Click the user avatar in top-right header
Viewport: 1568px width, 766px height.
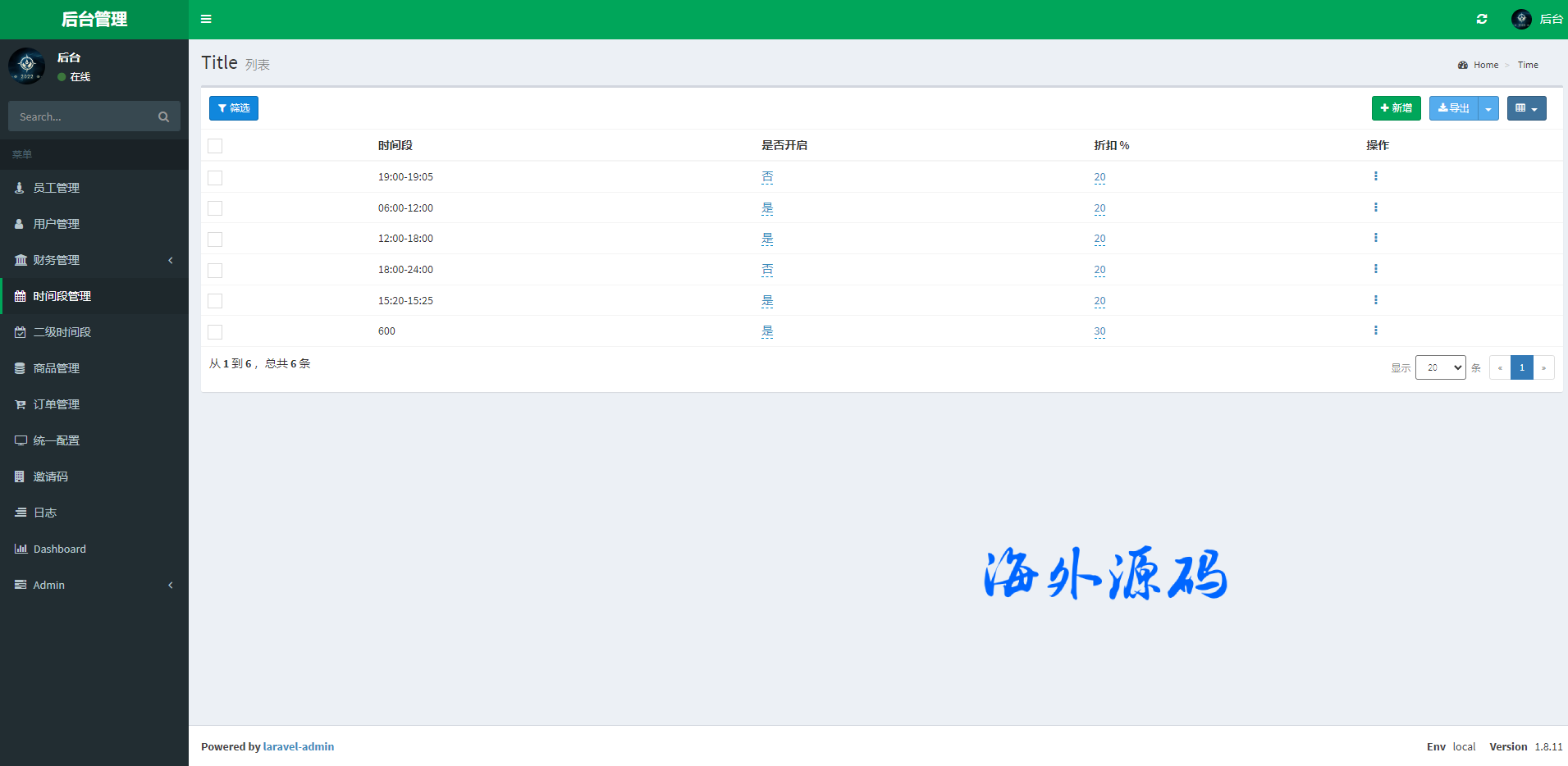pyautogui.click(x=1520, y=19)
